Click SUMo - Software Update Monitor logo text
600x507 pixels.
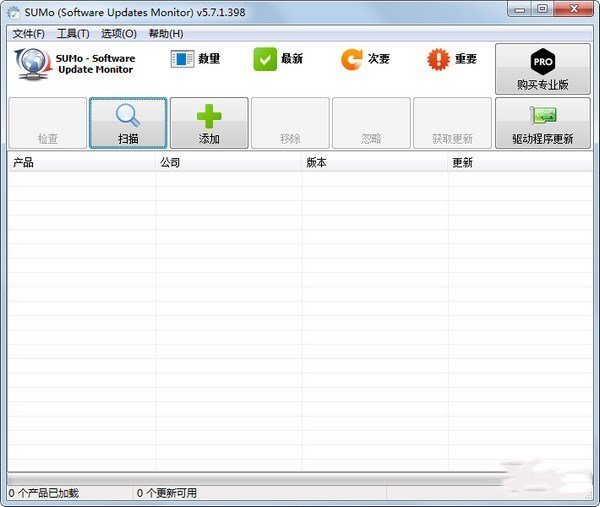pyautogui.click(x=95, y=64)
